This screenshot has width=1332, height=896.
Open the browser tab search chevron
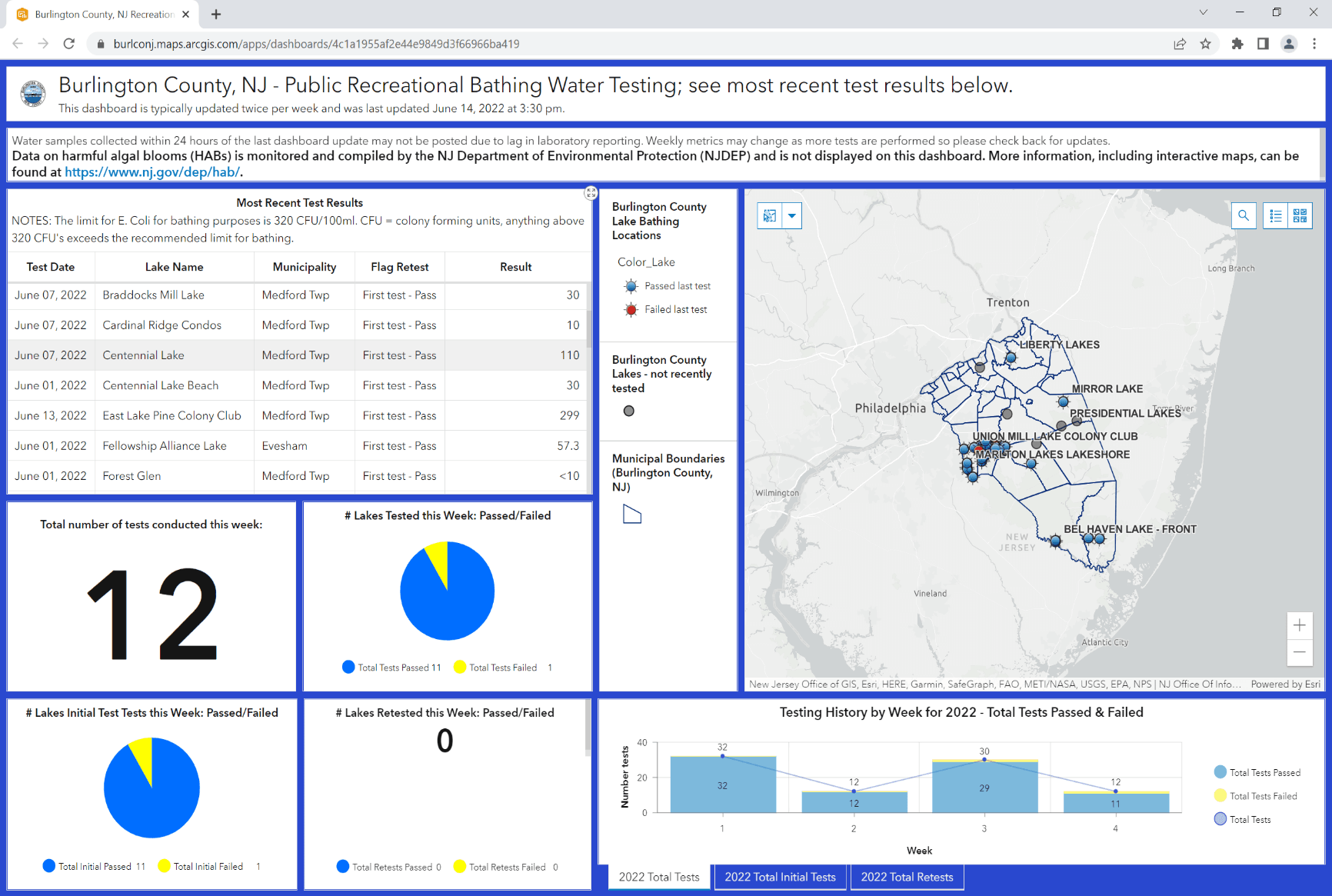coord(1203,13)
